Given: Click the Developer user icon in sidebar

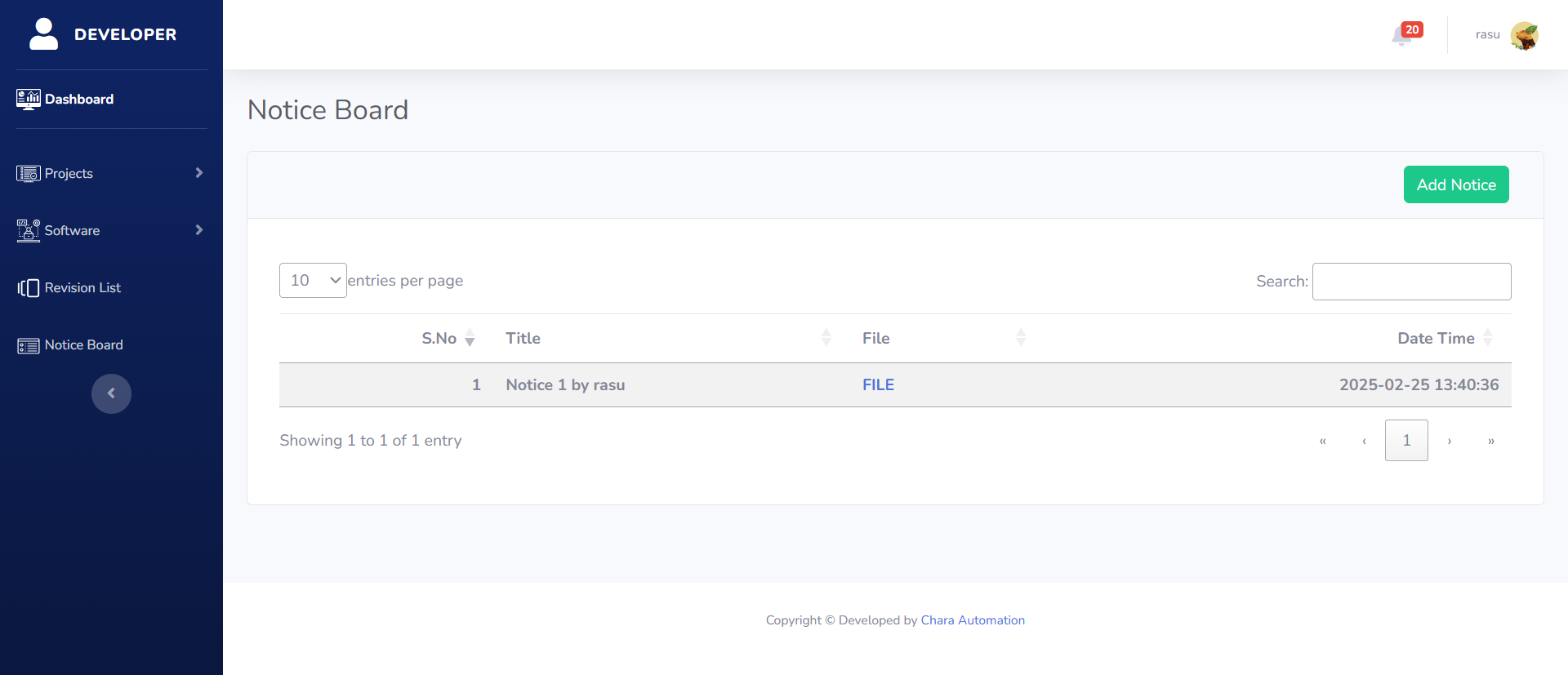Looking at the screenshot, I should [43, 34].
